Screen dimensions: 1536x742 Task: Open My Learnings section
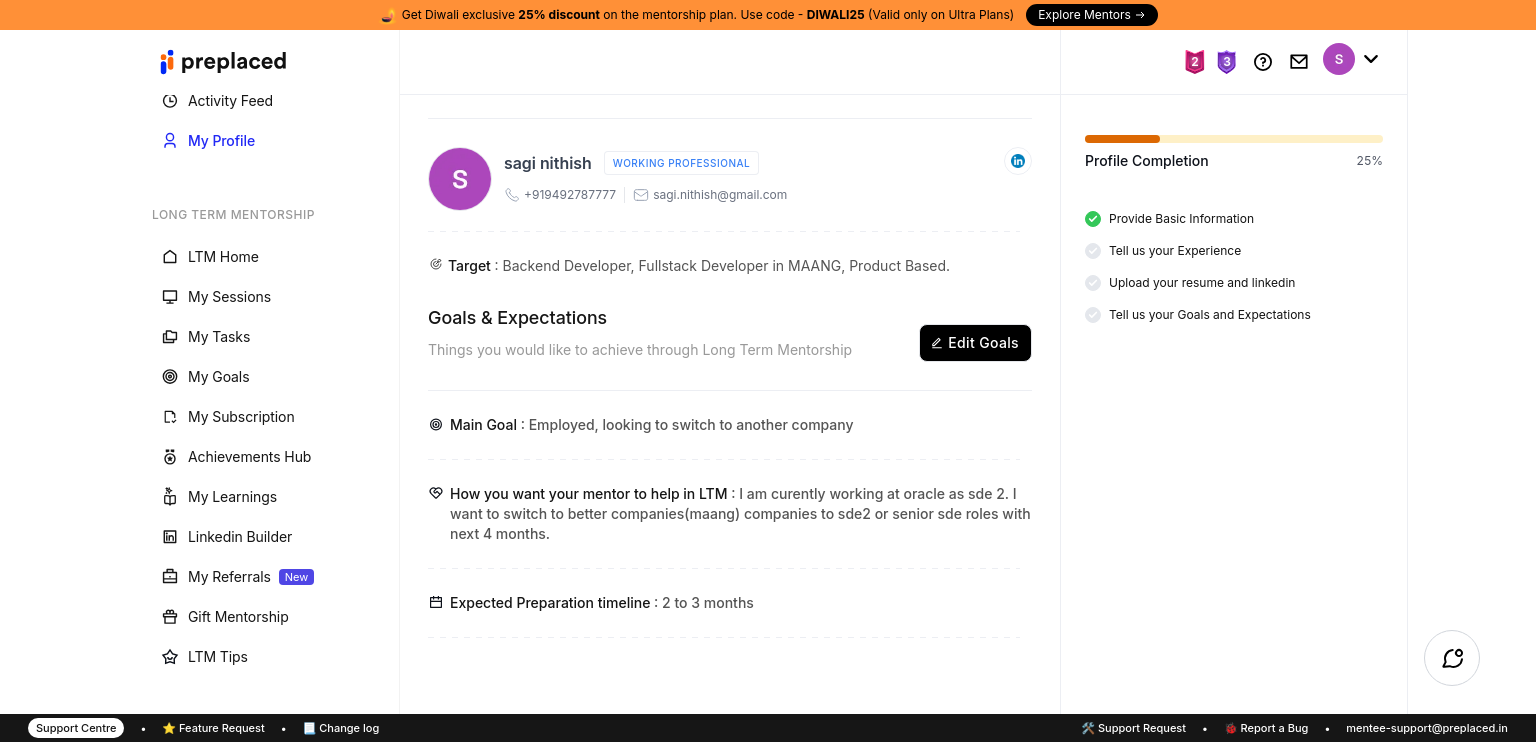click(x=232, y=497)
